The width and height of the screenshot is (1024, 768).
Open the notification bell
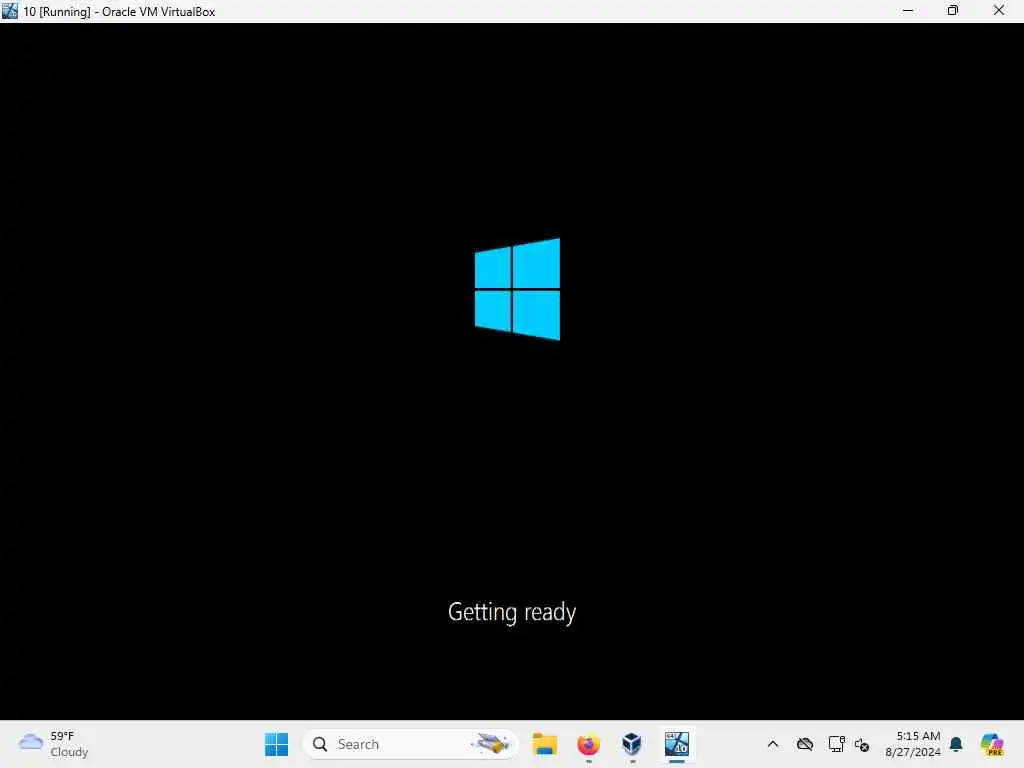click(x=956, y=744)
